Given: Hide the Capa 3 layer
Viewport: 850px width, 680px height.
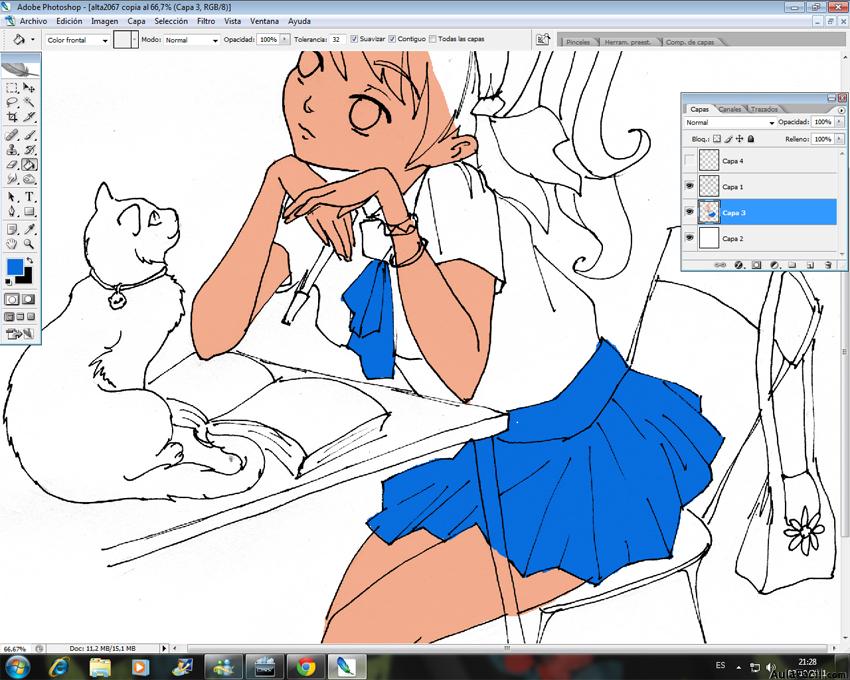Looking at the screenshot, I should click(690, 212).
